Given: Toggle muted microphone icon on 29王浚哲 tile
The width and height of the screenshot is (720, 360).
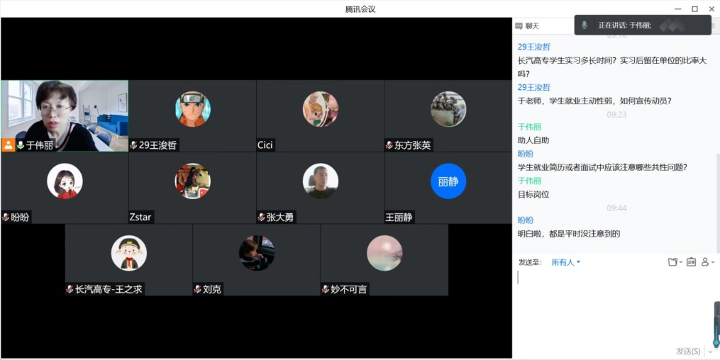Looking at the screenshot, I should pos(134,146).
